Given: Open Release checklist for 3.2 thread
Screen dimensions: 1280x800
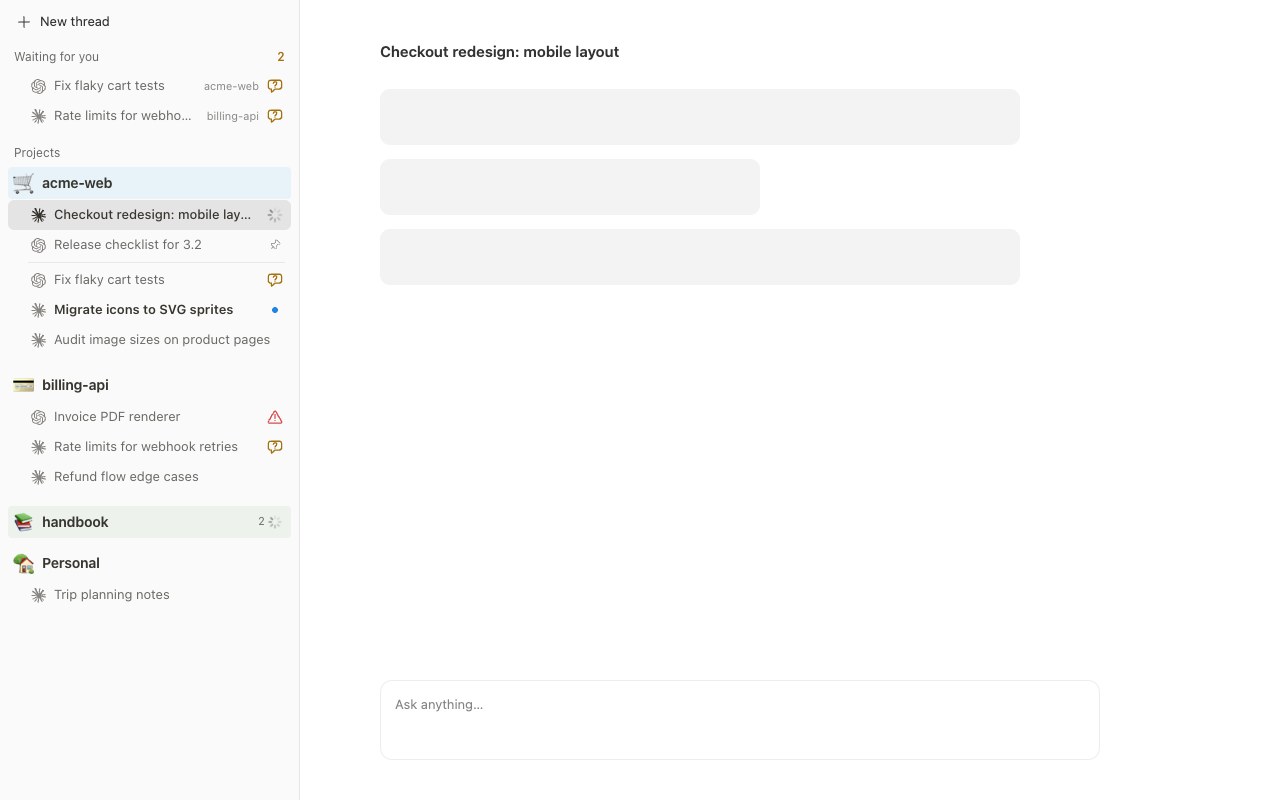Looking at the screenshot, I should pyautogui.click(x=150, y=245).
